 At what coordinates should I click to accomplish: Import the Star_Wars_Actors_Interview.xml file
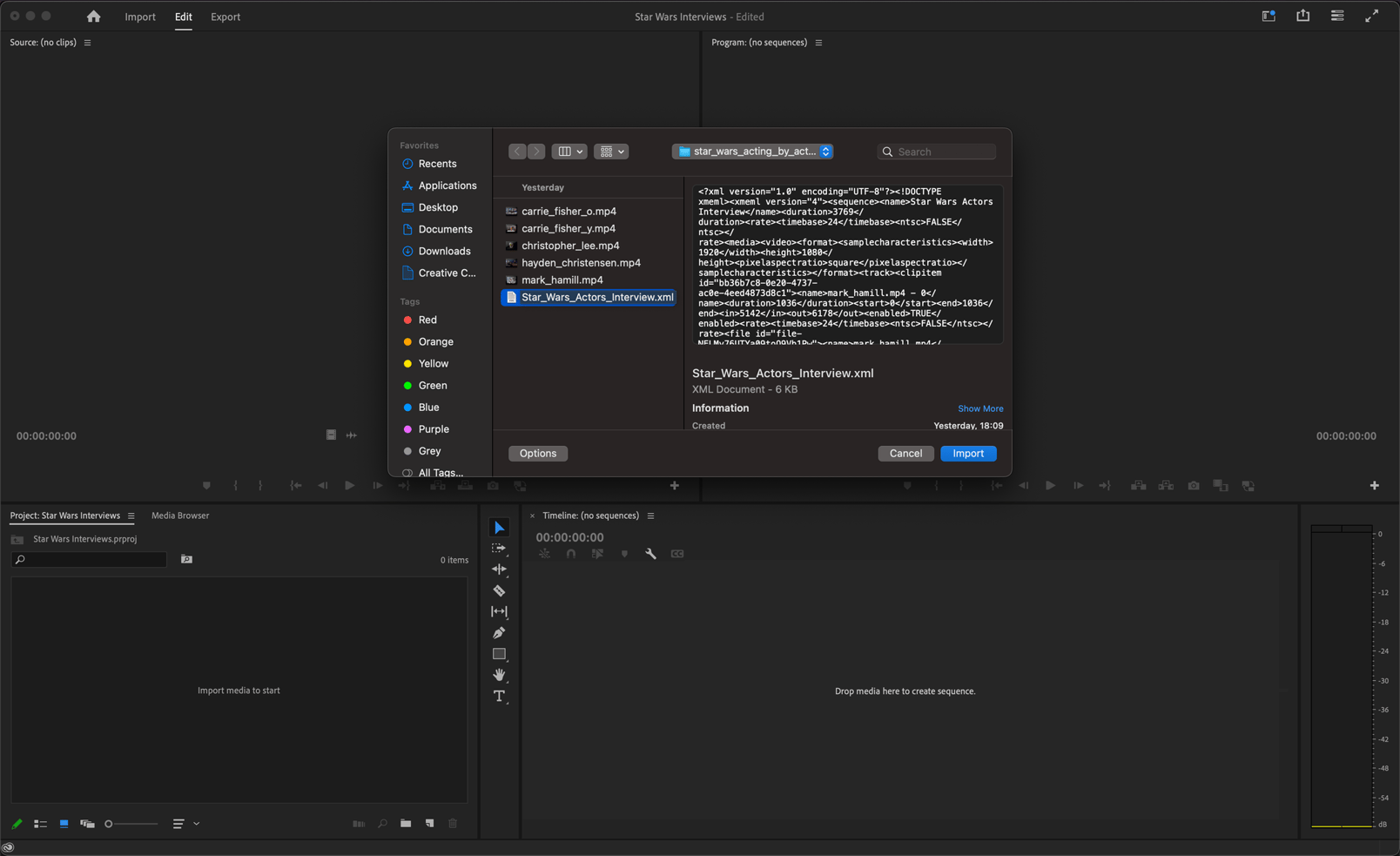pyautogui.click(x=968, y=453)
